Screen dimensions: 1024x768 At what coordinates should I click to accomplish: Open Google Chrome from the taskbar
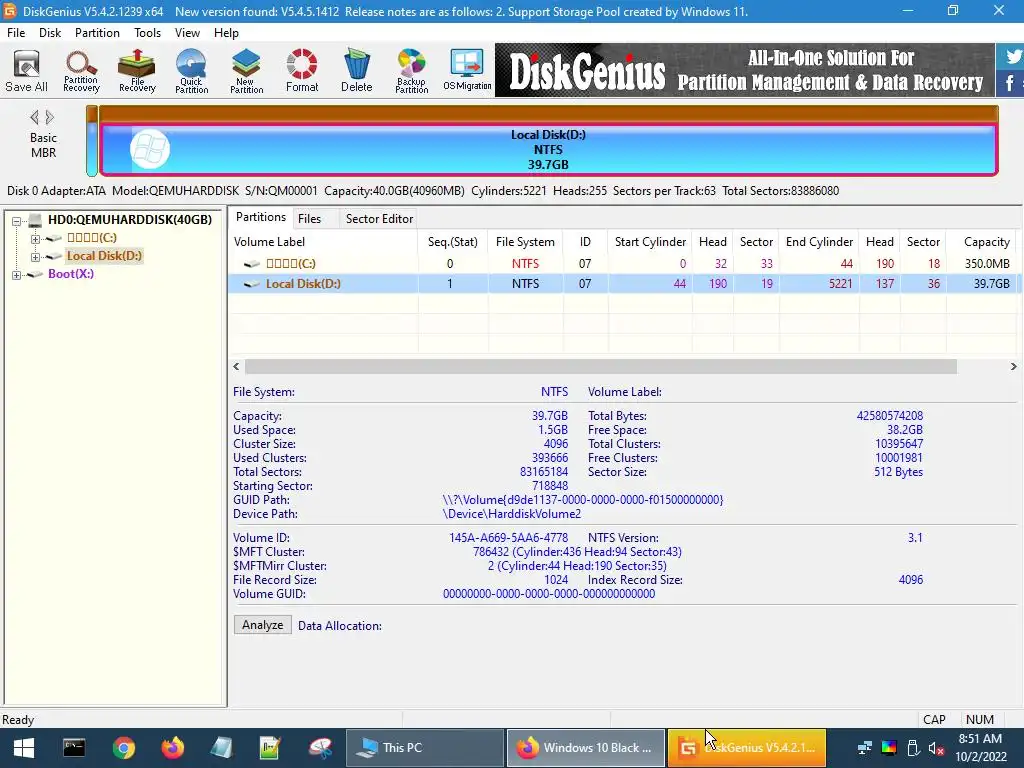(123, 748)
